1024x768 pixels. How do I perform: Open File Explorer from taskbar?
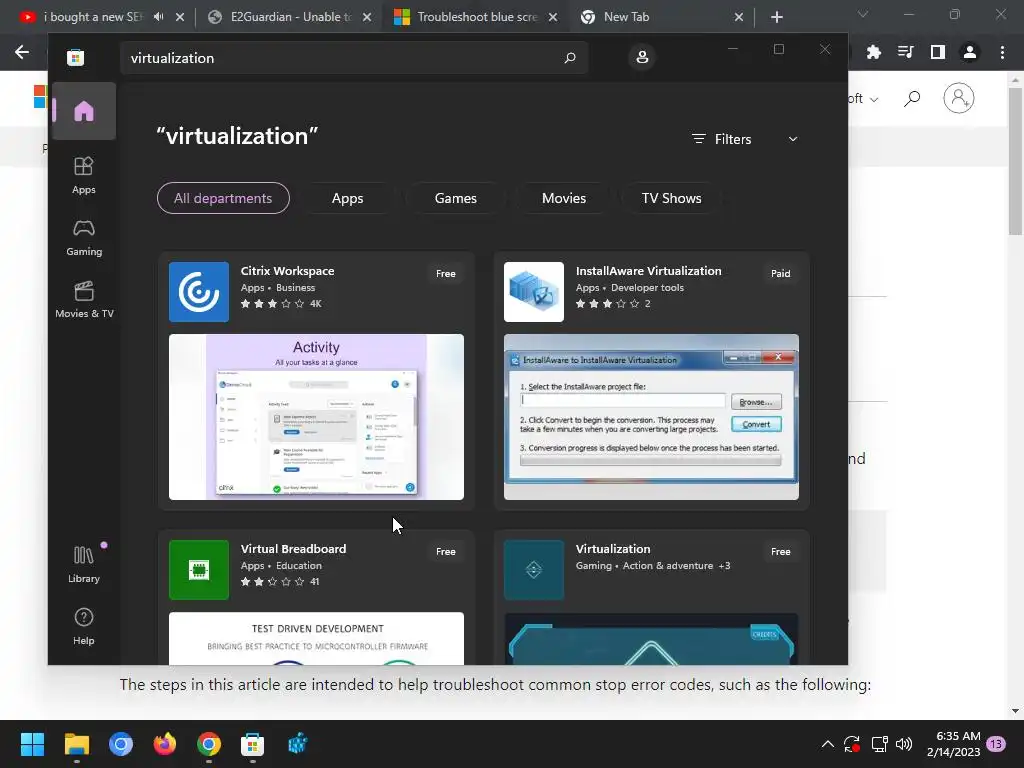(76, 744)
